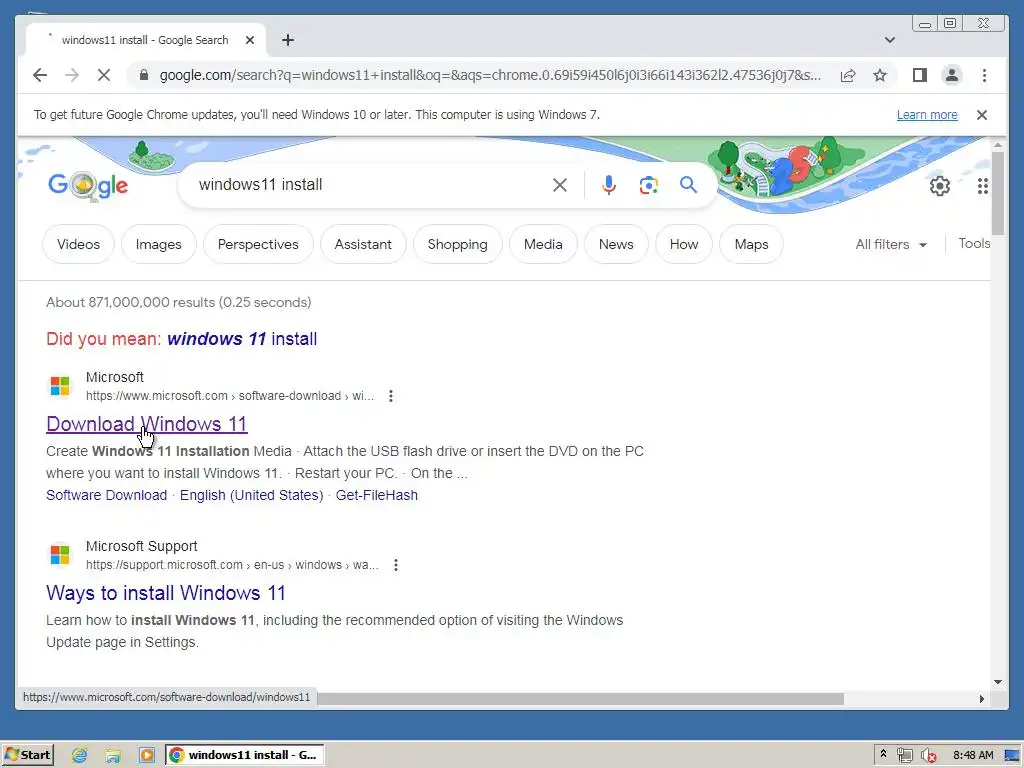
Task: Open the Get-FileHash sitelink
Action: click(x=377, y=495)
